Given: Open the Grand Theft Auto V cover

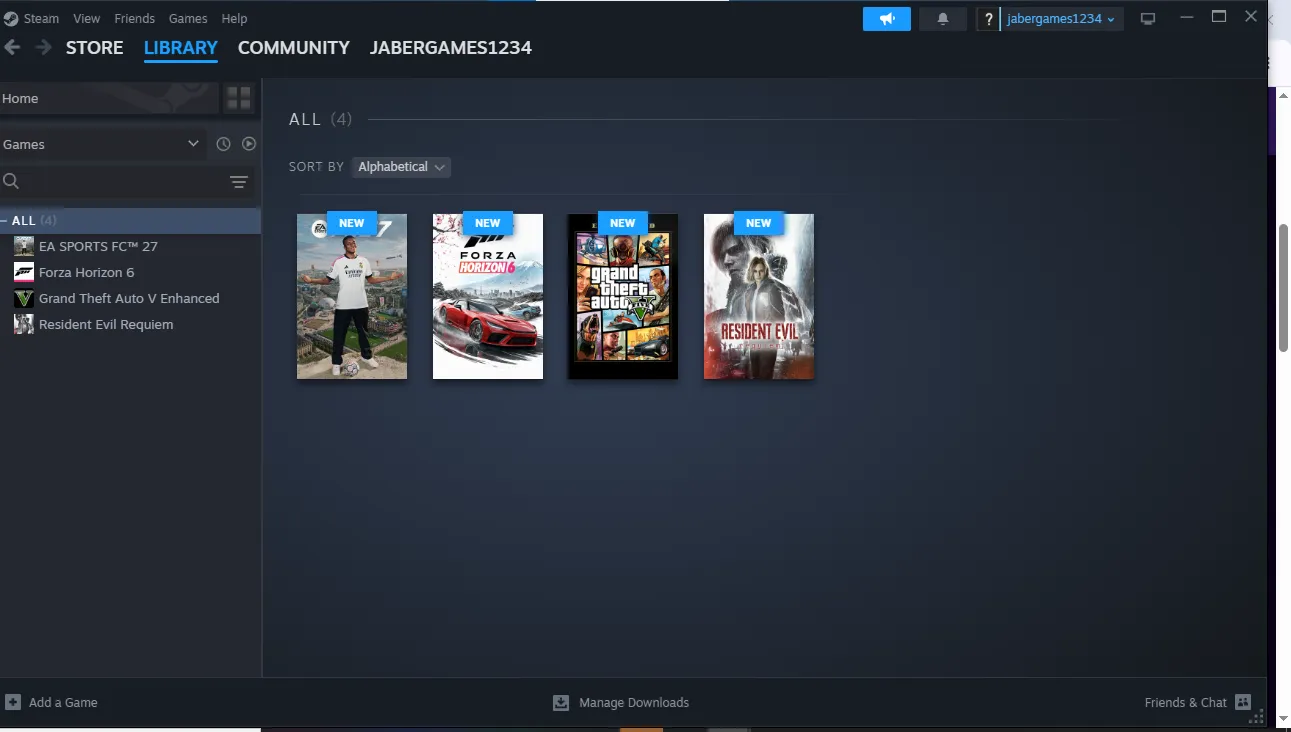Looking at the screenshot, I should click(x=623, y=296).
